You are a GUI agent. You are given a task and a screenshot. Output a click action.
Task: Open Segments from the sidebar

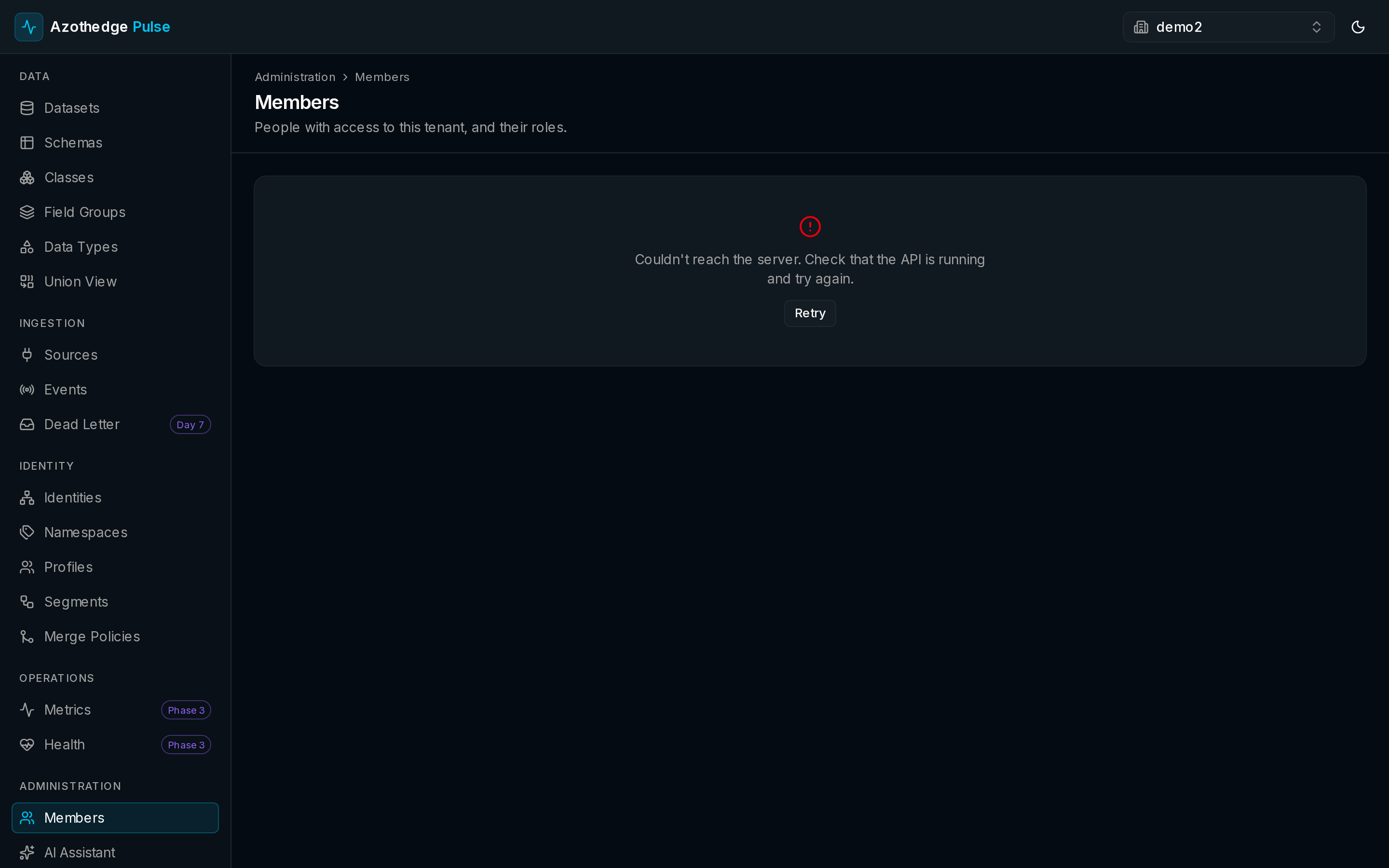click(x=115, y=602)
